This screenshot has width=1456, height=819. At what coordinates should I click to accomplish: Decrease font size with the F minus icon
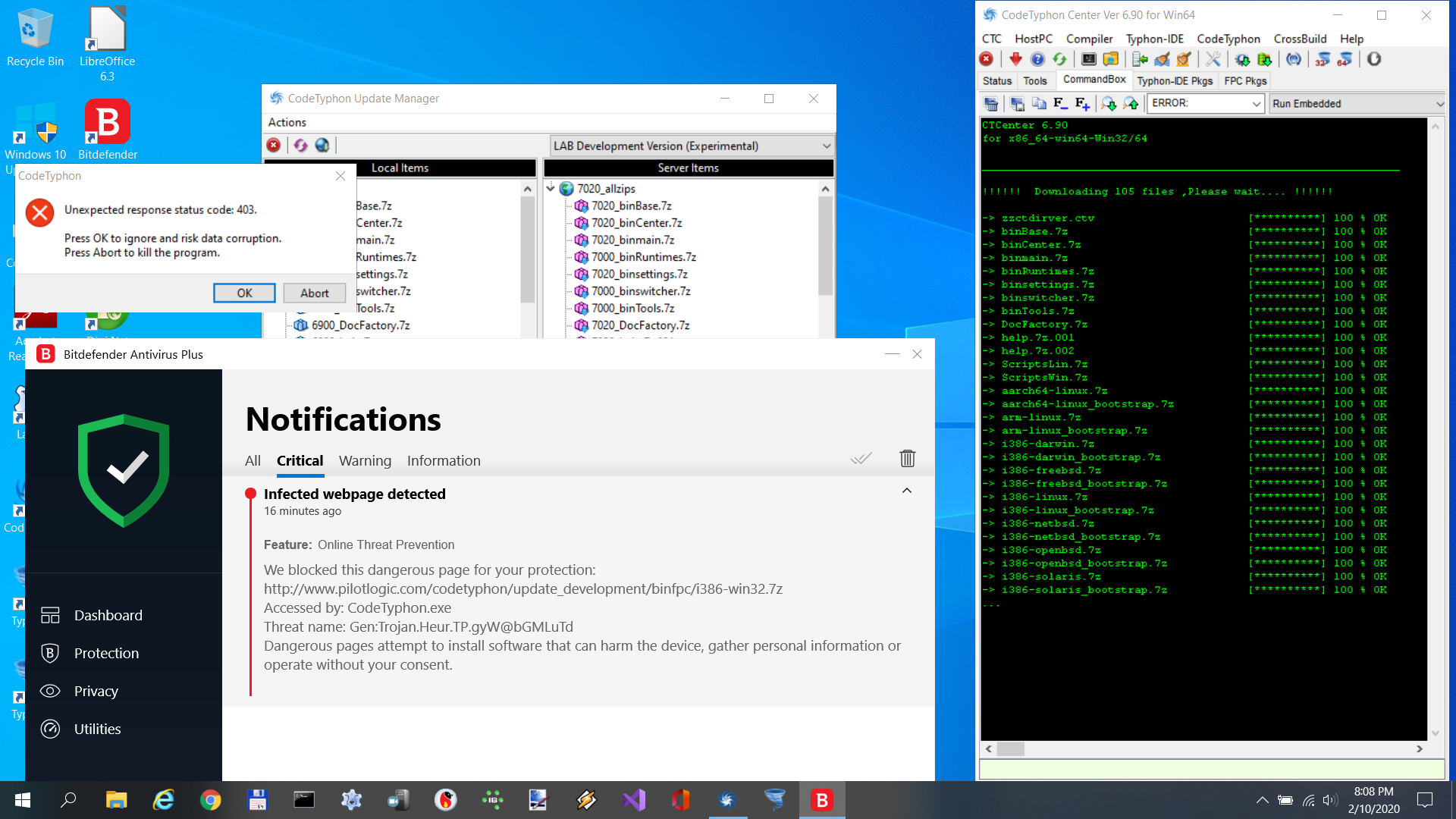point(1060,104)
